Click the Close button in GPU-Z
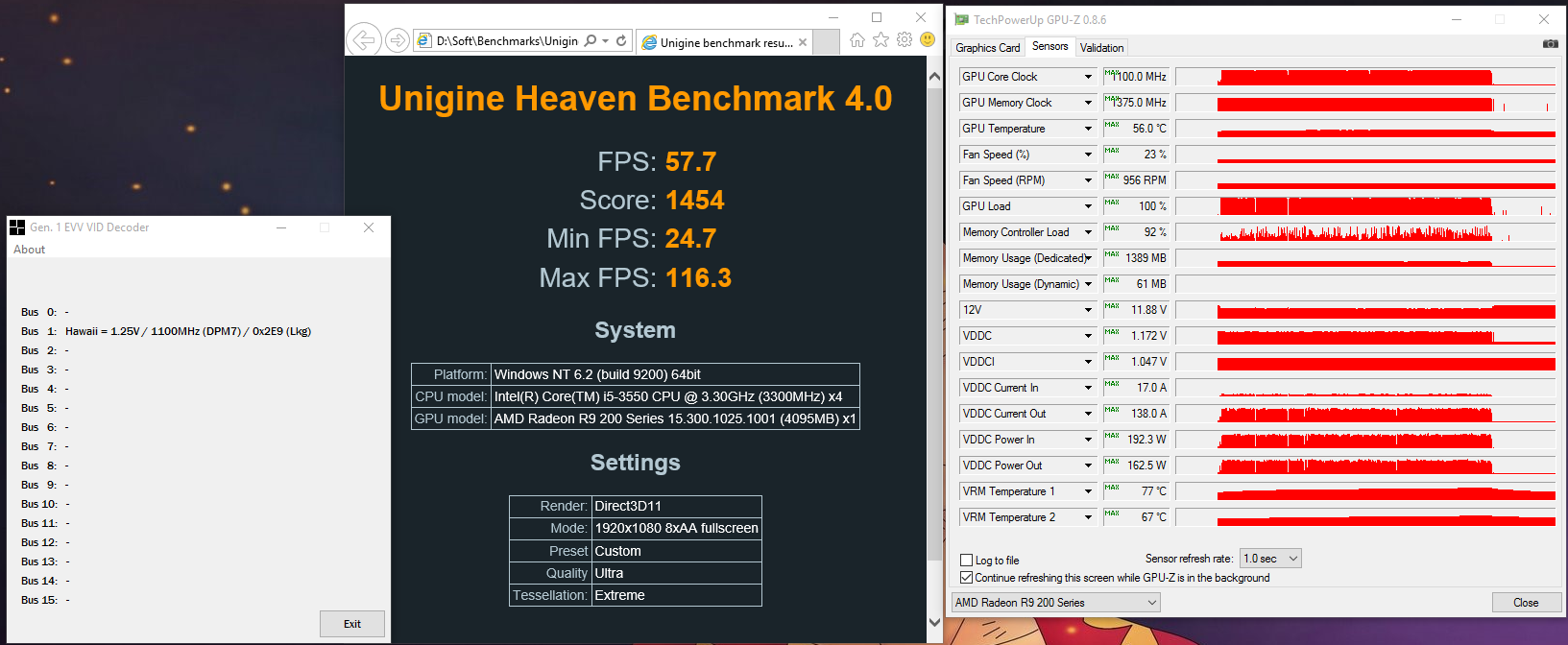Image resolution: width=1568 pixels, height=645 pixels. [x=1526, y=603]
